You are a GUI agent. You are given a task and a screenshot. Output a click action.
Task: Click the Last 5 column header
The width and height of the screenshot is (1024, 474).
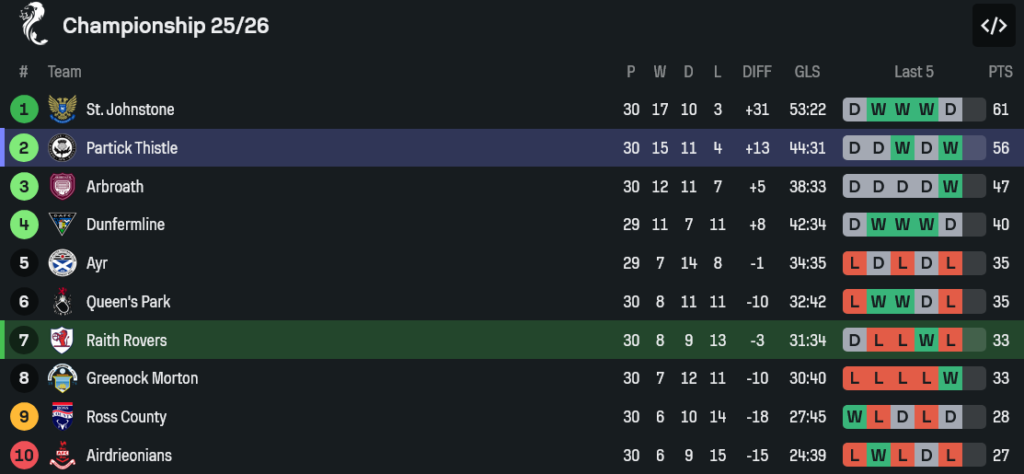[914, 72]
